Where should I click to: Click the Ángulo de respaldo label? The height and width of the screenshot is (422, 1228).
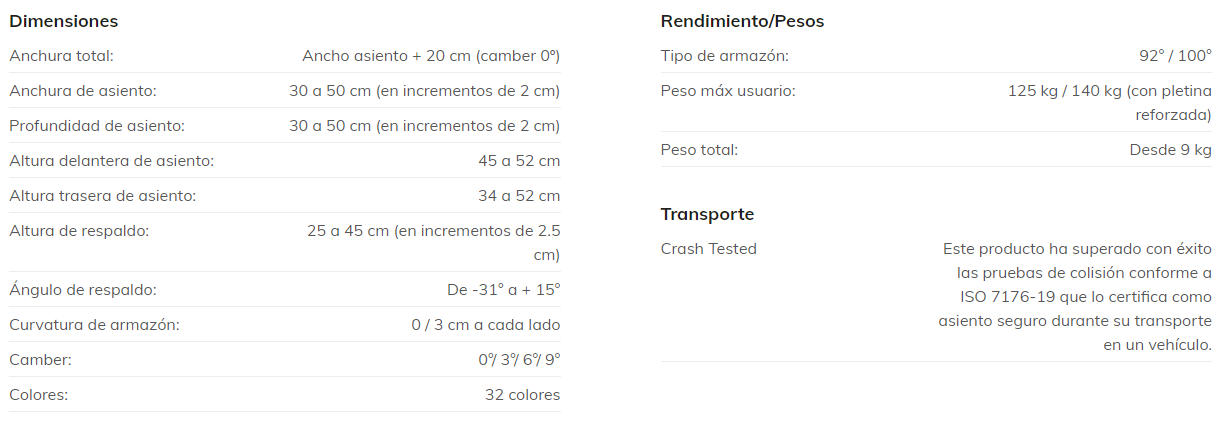(x=83, y=290)
